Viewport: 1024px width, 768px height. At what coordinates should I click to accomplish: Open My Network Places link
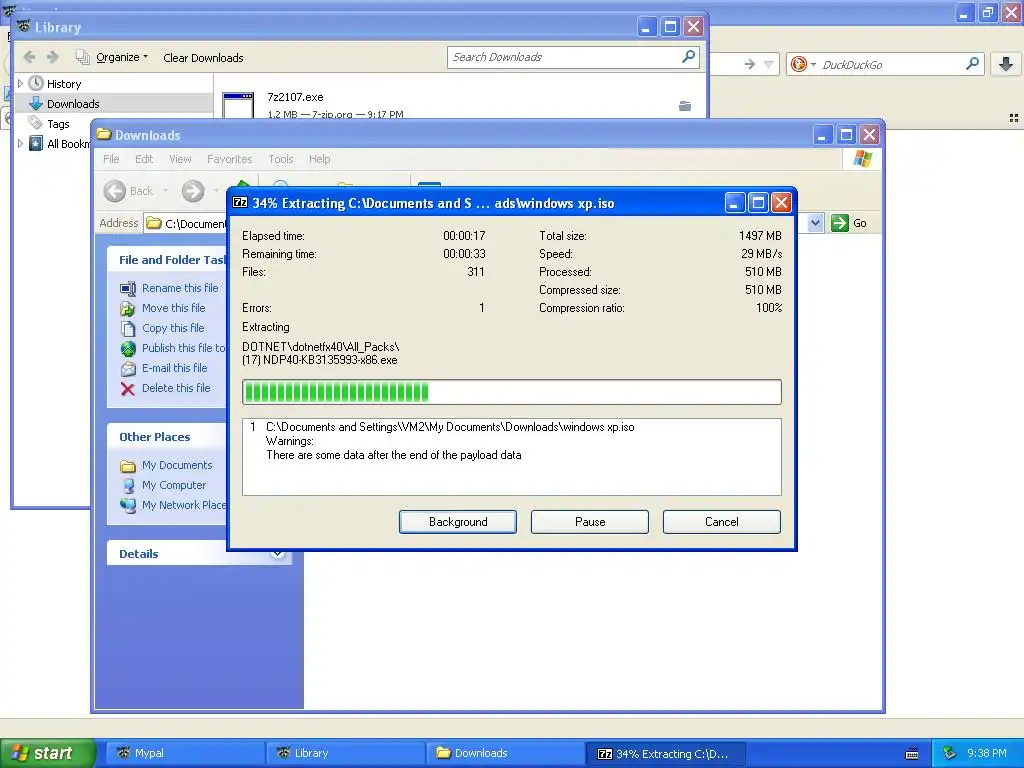click(184, 505)
